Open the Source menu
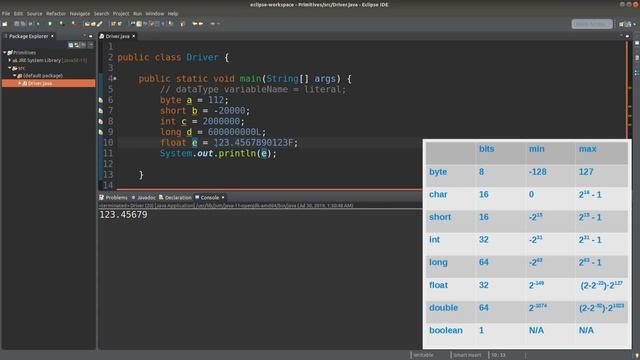The height and width of the screenshot is (360, 640). (35, 13)
